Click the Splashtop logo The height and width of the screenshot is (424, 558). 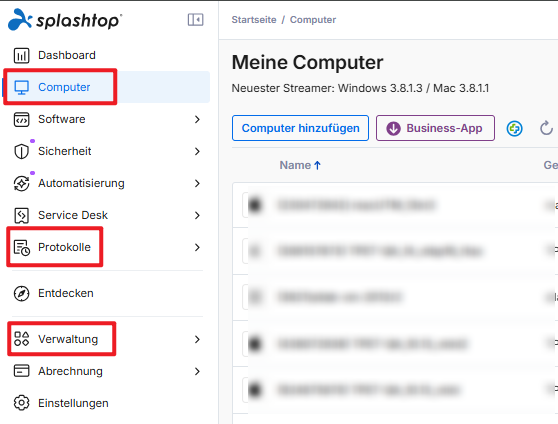(x=65, y=20)
